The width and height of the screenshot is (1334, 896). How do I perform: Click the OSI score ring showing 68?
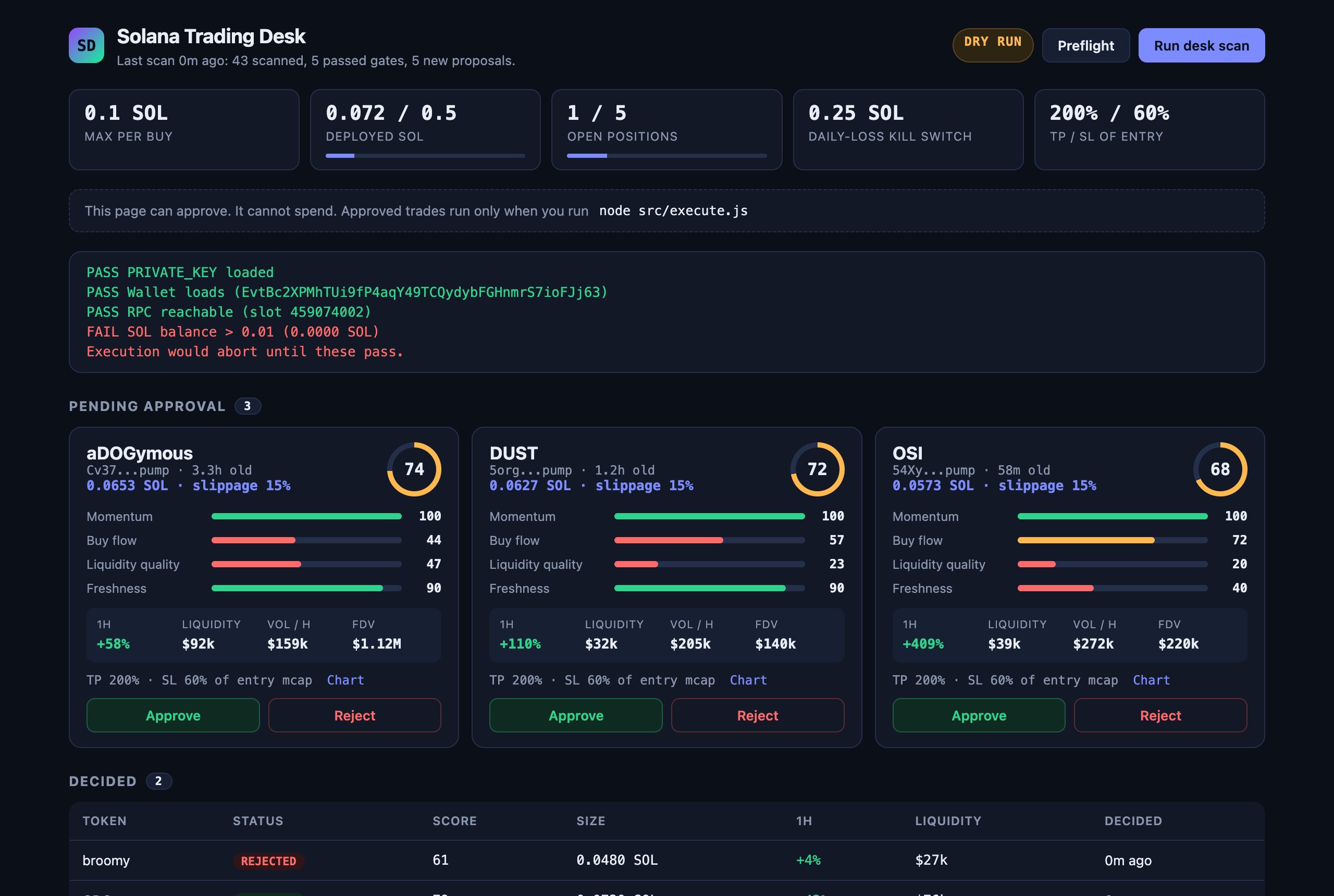(1220, 469)
